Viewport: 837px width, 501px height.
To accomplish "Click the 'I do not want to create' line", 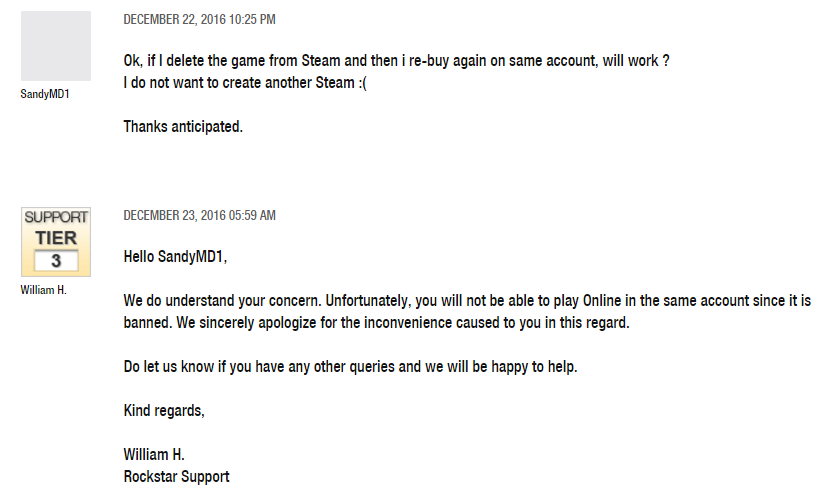I will [x=245, y=83].
